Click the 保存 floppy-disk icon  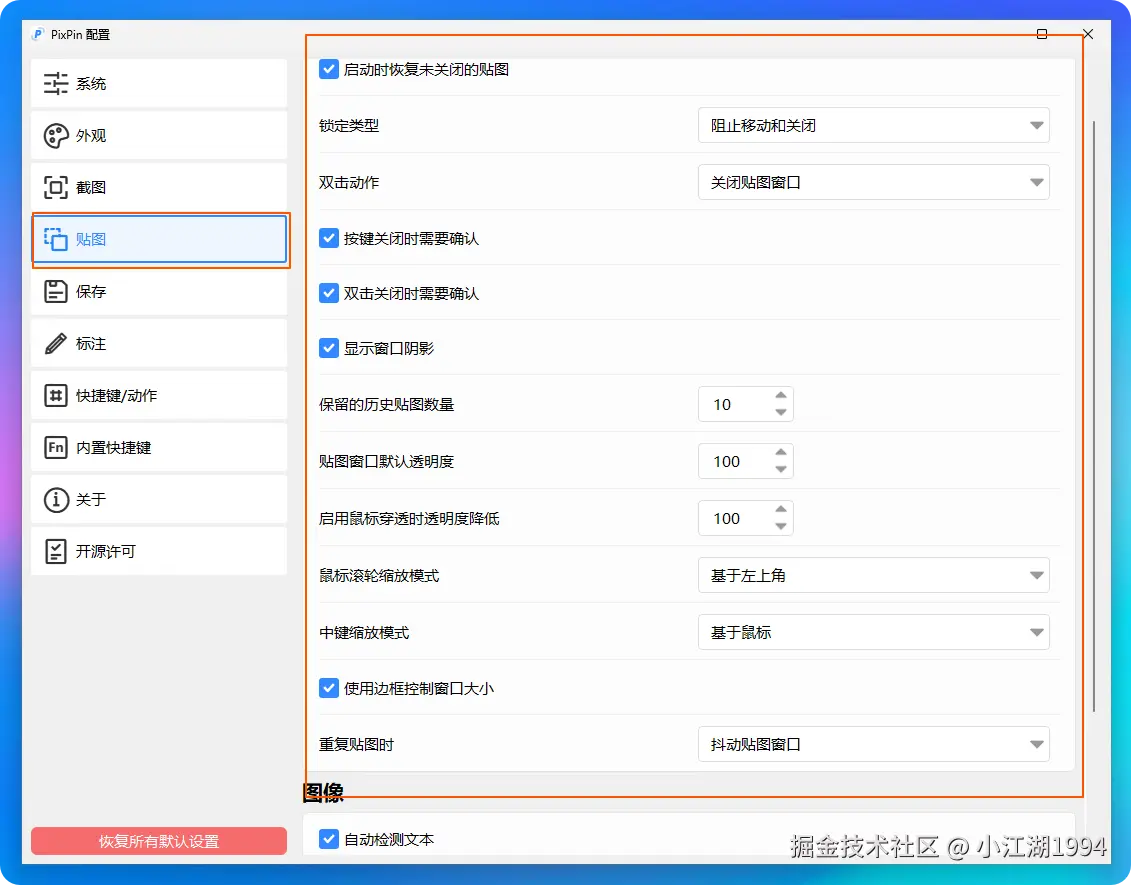56,291
